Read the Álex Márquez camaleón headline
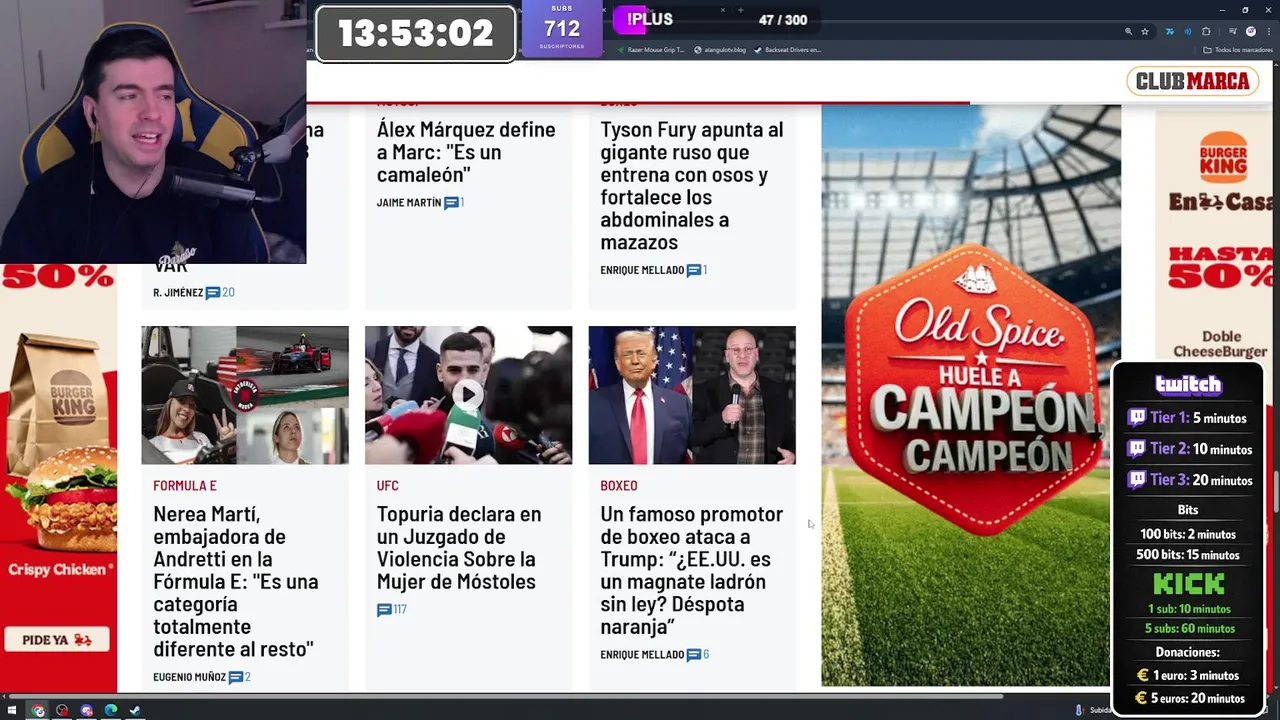 (466, 152)
